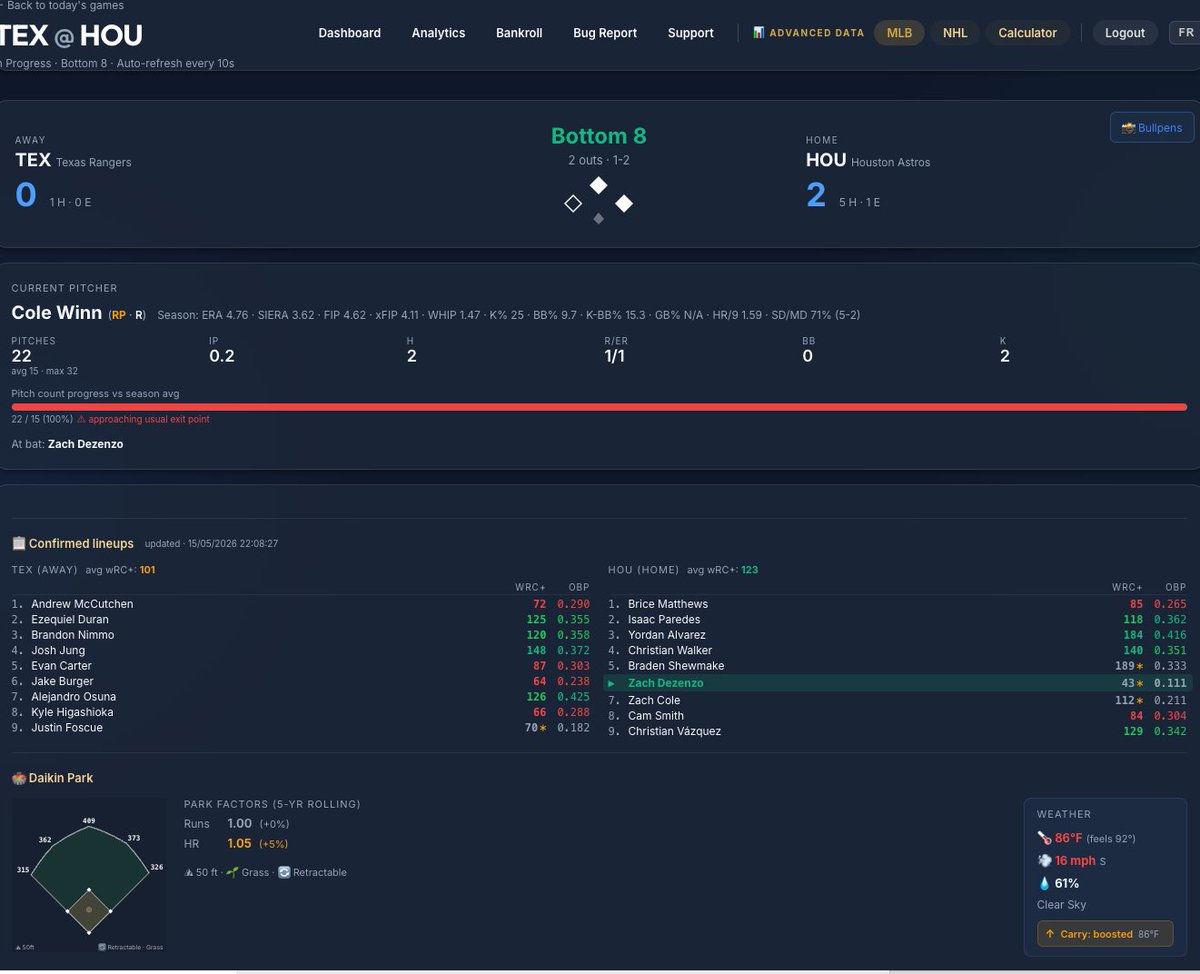Select Brice Matthews in HOU lineup

[x=668, y=604]
